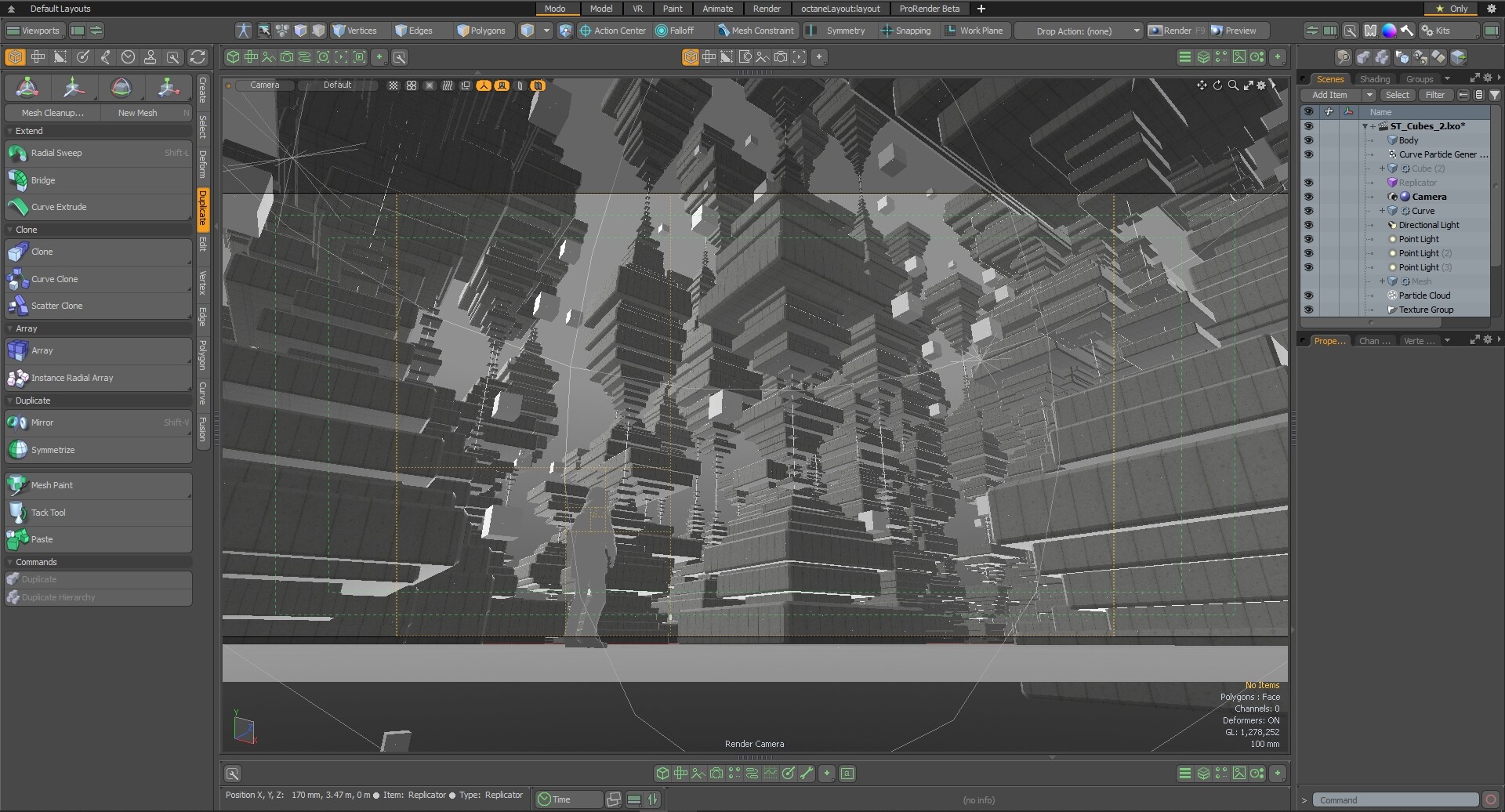Select the Tack Tool
1505x812 pixels.
[x=98, y=513]
